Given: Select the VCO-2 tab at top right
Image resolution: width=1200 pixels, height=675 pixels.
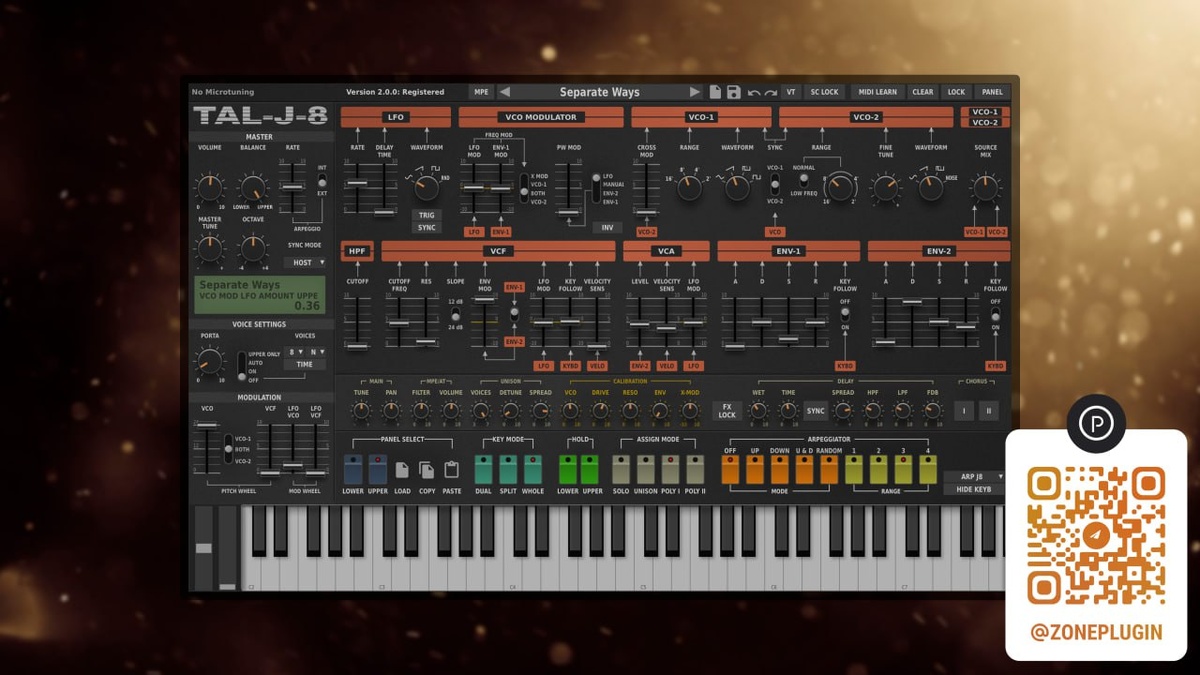Looking at the screenshot, I should (984, 123).
